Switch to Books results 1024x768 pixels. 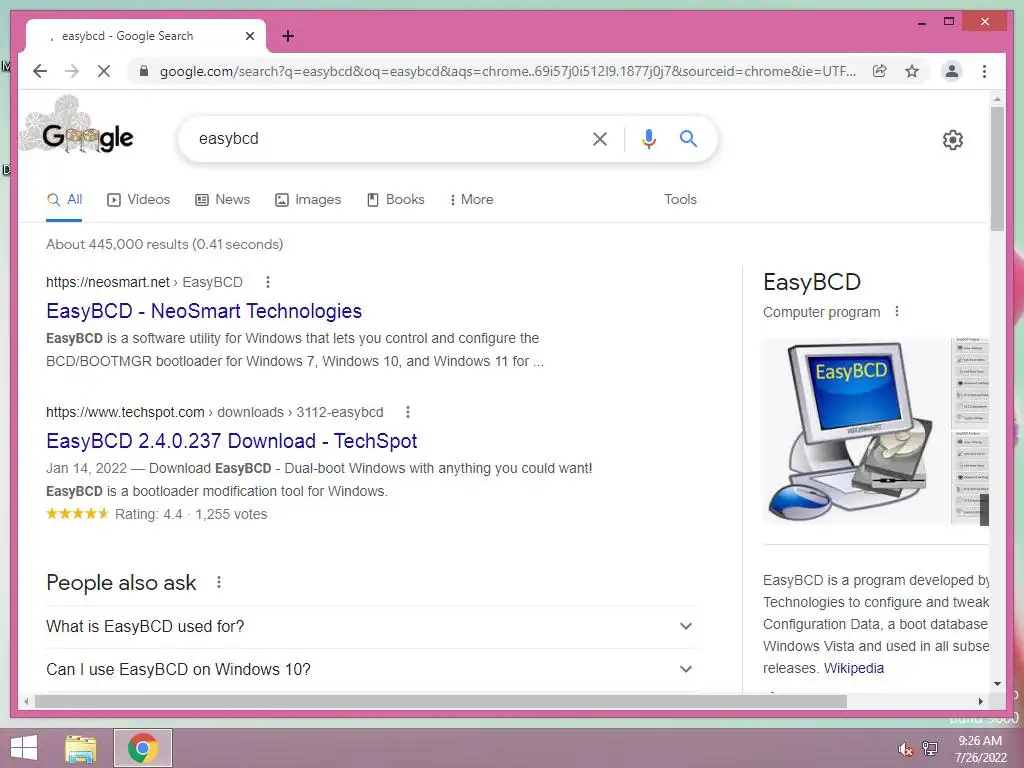(x=396, y=200)
